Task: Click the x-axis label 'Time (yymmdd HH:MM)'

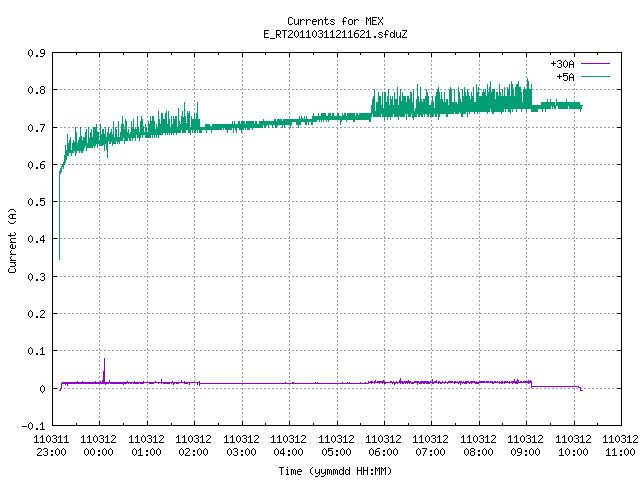Action: click(x=335, y=471)
